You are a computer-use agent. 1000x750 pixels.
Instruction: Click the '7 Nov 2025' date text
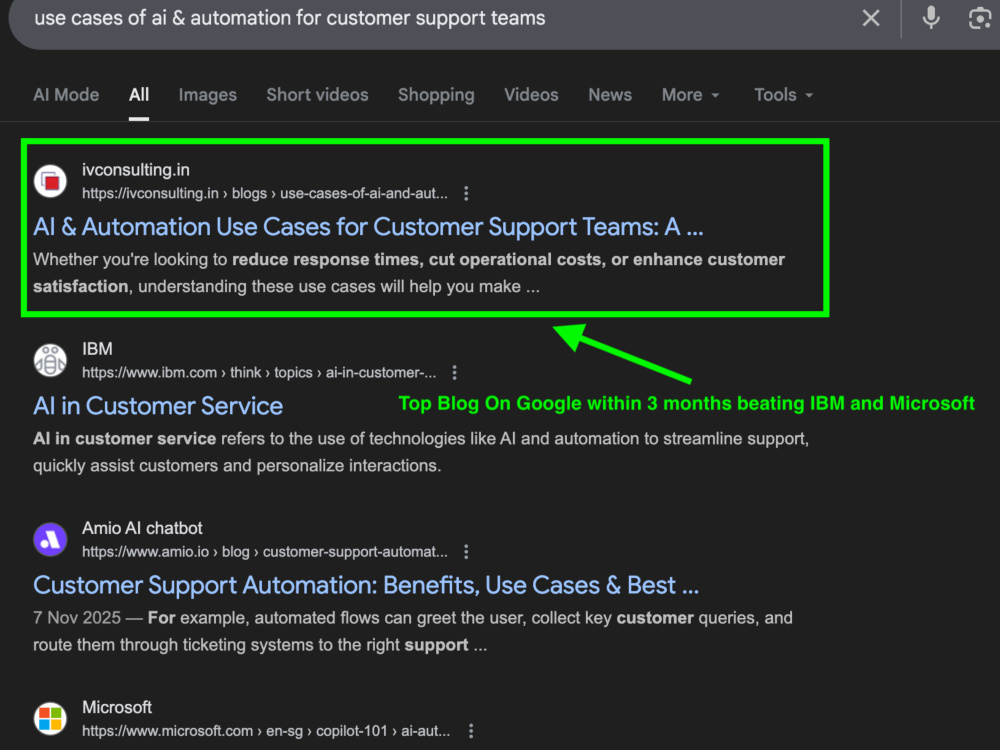[x=77, y=618]
